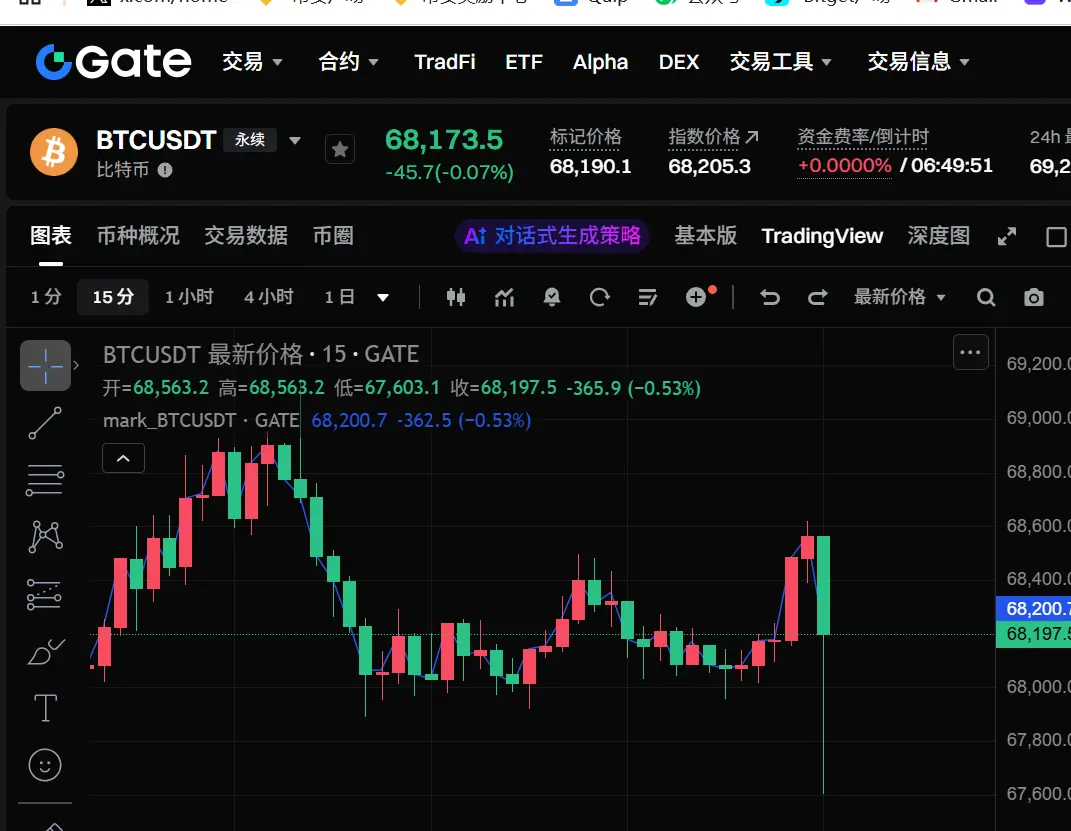Take a chart snapshot with camera

(1033, 297)
